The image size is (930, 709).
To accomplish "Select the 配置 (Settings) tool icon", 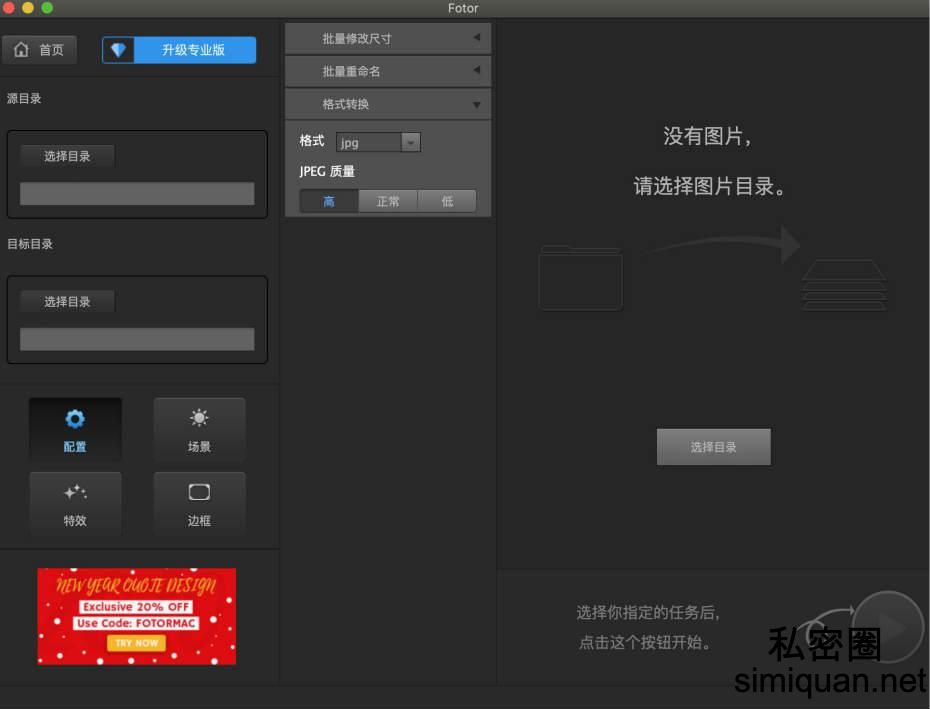I will coord(75,421).
